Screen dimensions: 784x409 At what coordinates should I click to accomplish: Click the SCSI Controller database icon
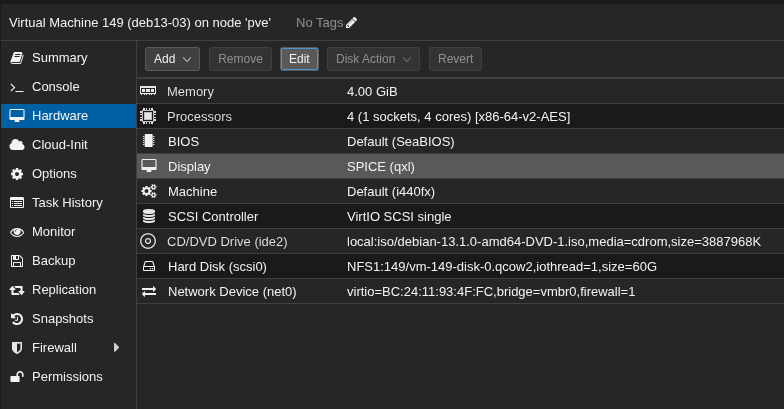pyautogui.click(x=149, y=216)
